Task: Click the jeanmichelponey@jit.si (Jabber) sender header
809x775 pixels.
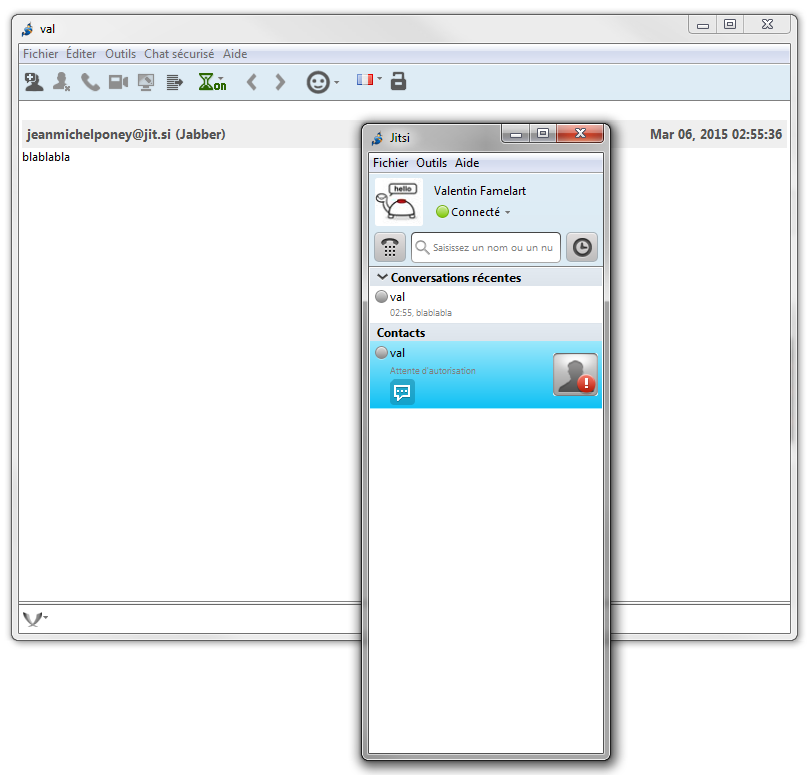Action: click(126, 134)
